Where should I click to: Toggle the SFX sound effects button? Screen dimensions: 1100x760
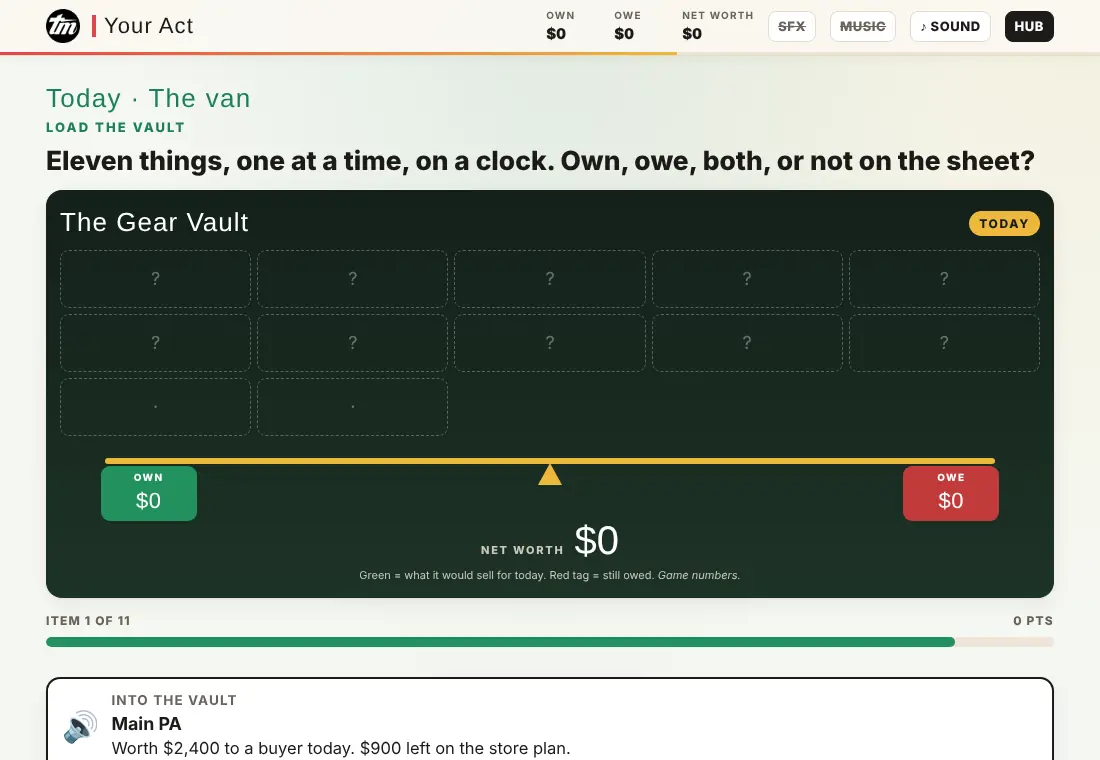791,27
